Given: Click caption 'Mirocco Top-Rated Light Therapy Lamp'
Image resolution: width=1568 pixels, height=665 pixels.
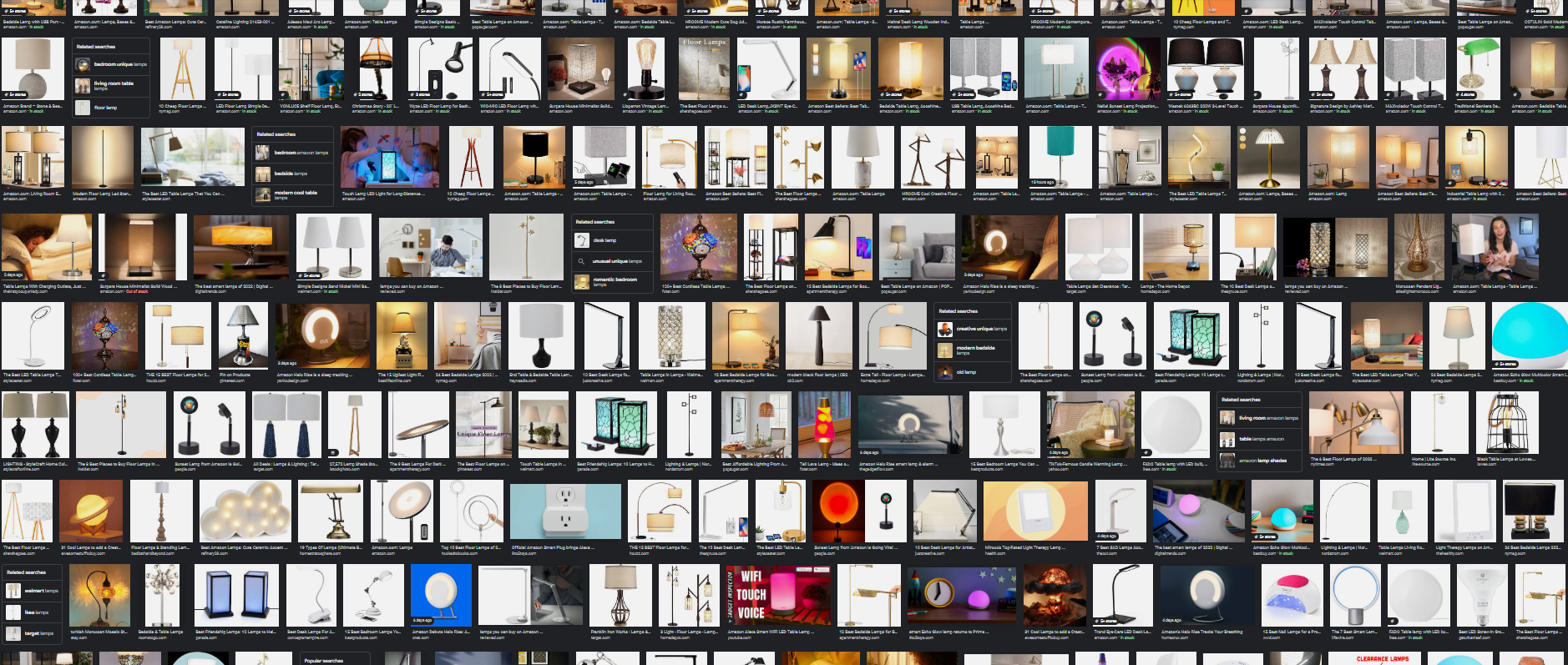Looking at the screenshot, I should tap(1024, 547).
